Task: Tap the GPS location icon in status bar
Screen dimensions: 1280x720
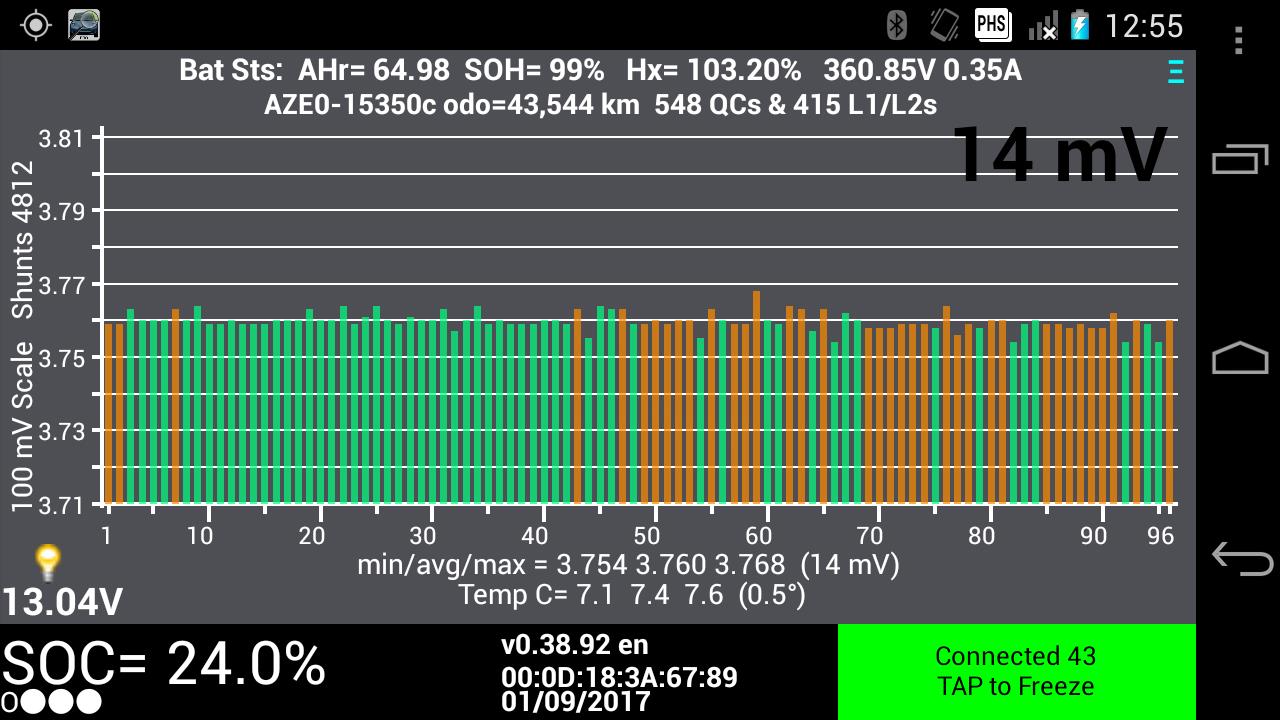Action: 35,25
